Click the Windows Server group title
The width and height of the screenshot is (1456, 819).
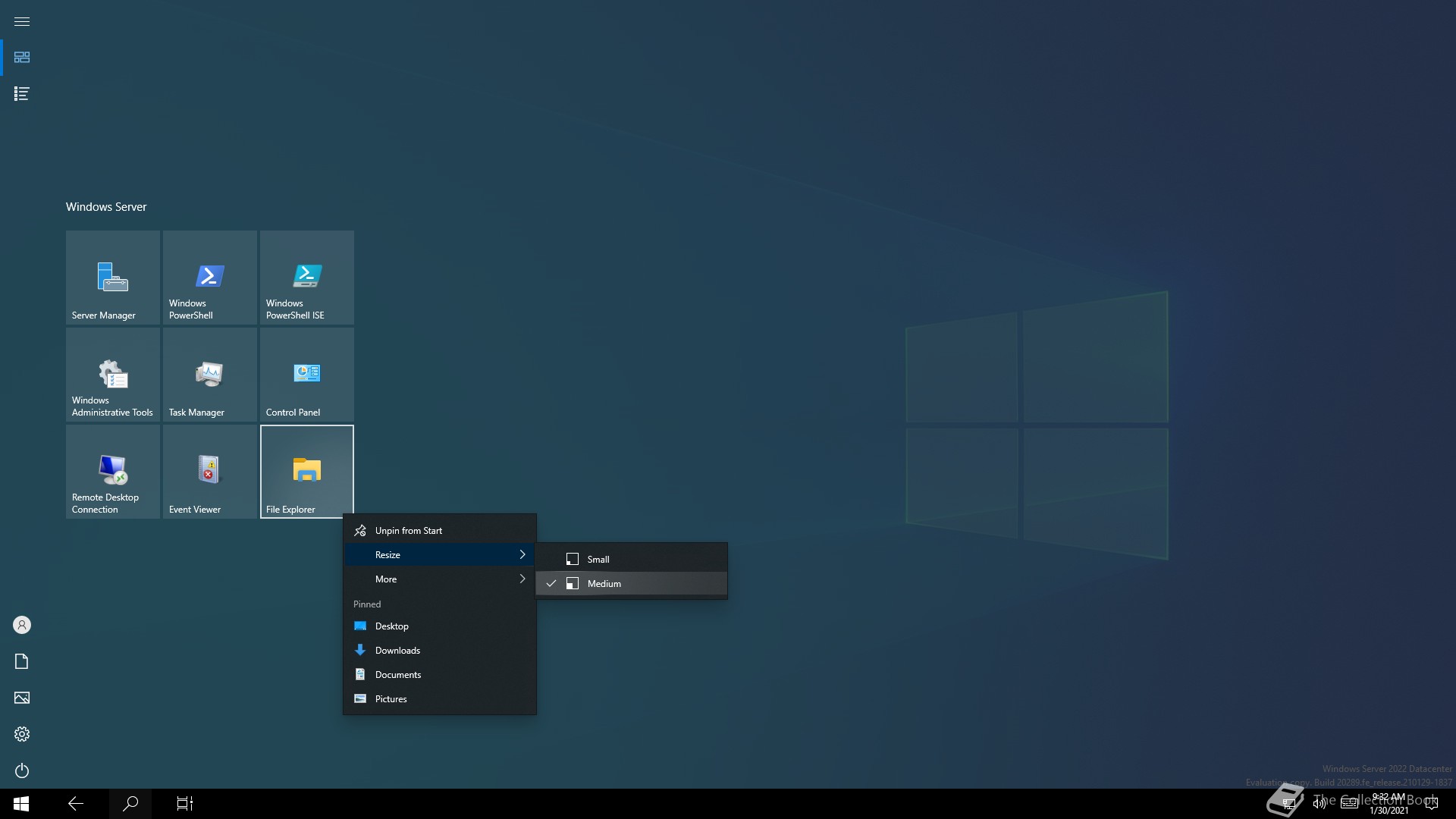click(106, 206)
